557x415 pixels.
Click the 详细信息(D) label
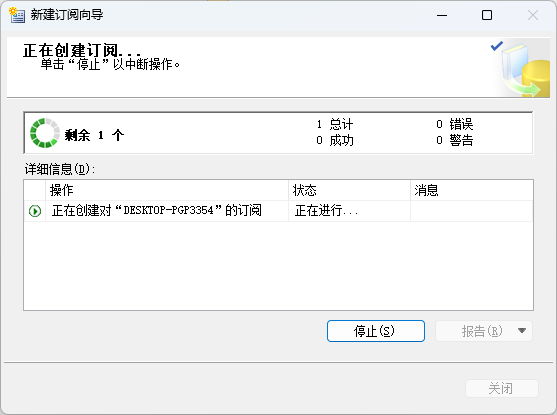[60, 169]
